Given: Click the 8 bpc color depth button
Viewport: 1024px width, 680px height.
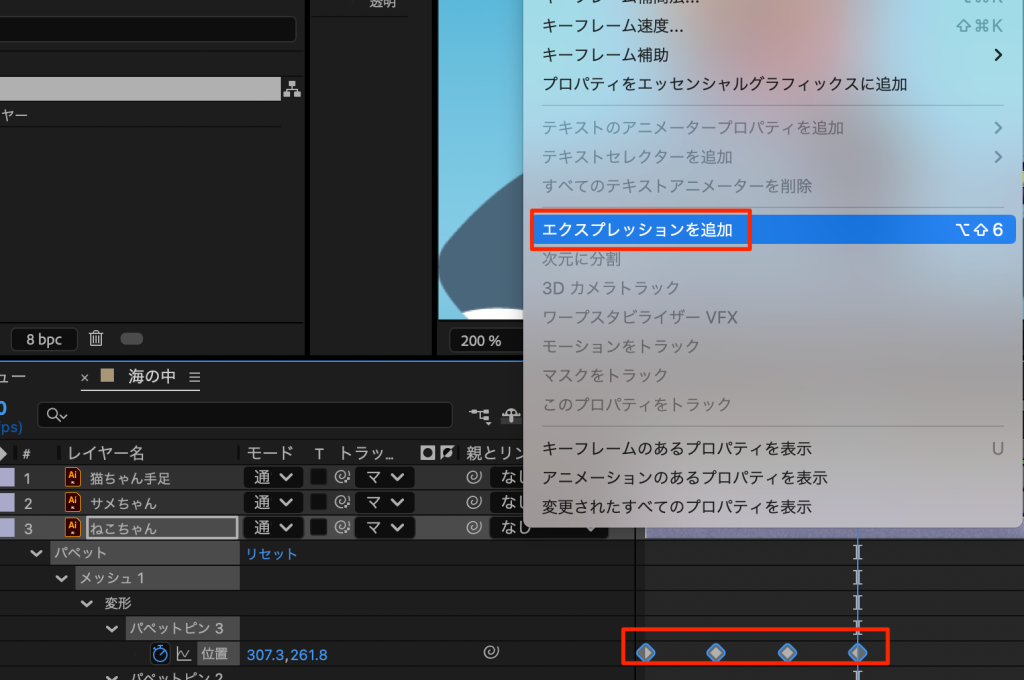Looking at the screenshot, I should [x=44, y=339].
